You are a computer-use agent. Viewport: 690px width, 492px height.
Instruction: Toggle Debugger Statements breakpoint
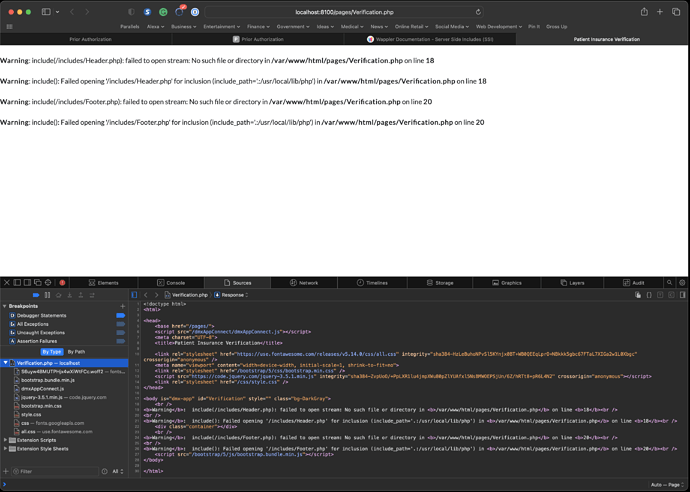click(120, 316)
